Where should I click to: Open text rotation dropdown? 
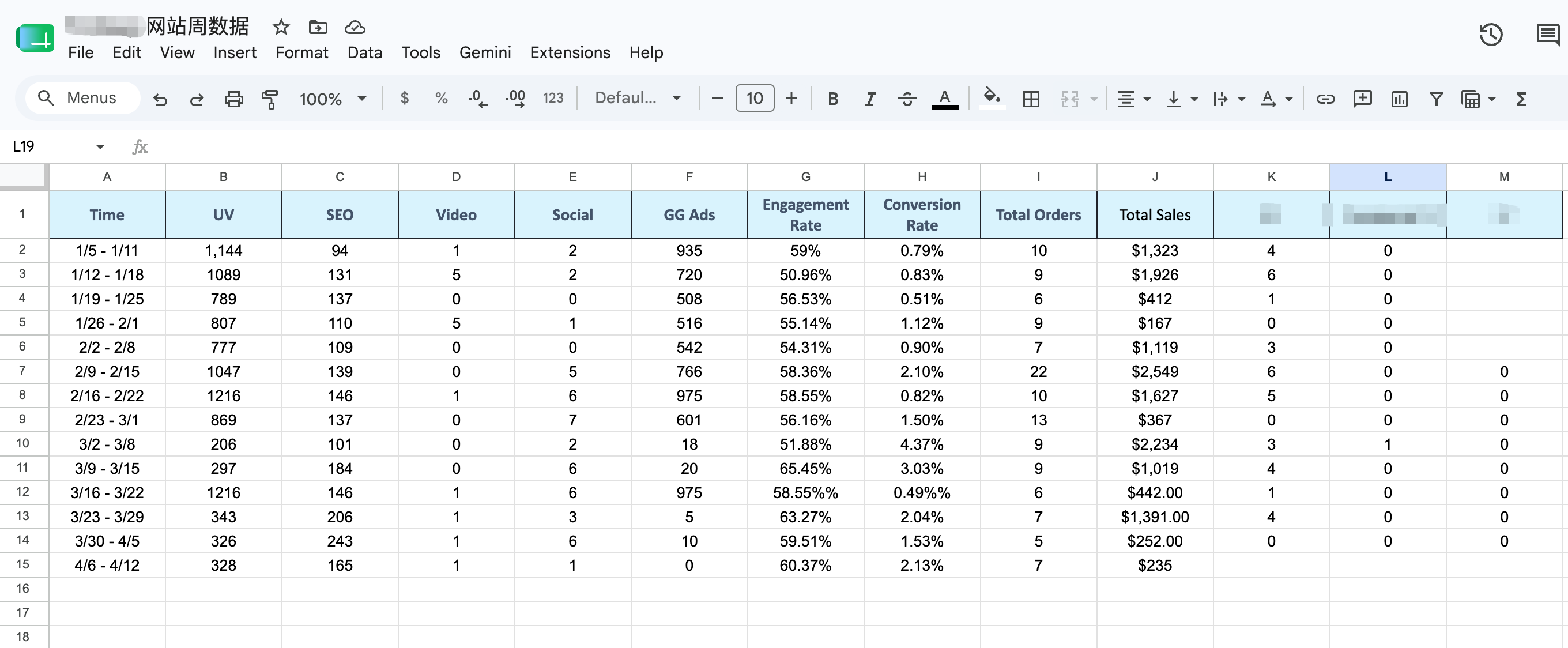(x=1276, y=99)
